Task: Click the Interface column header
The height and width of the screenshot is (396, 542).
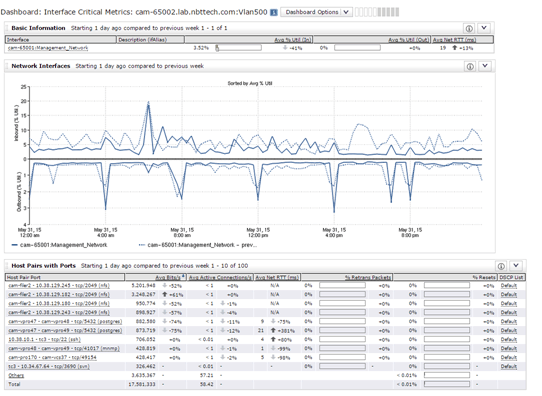Action: pyautogui.click(x=18, y=40)
